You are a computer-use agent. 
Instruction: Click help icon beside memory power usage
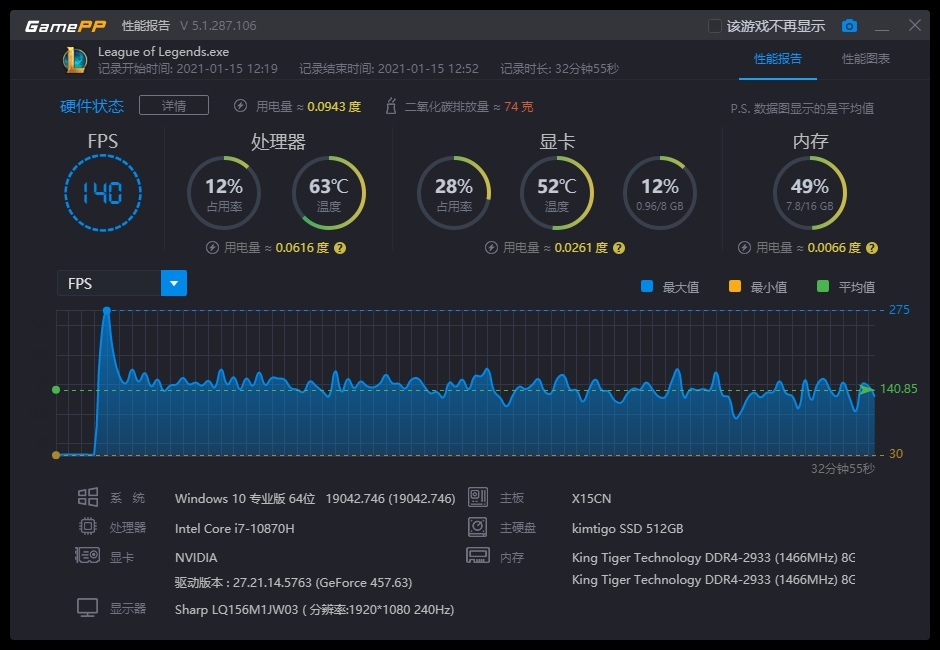872,248
